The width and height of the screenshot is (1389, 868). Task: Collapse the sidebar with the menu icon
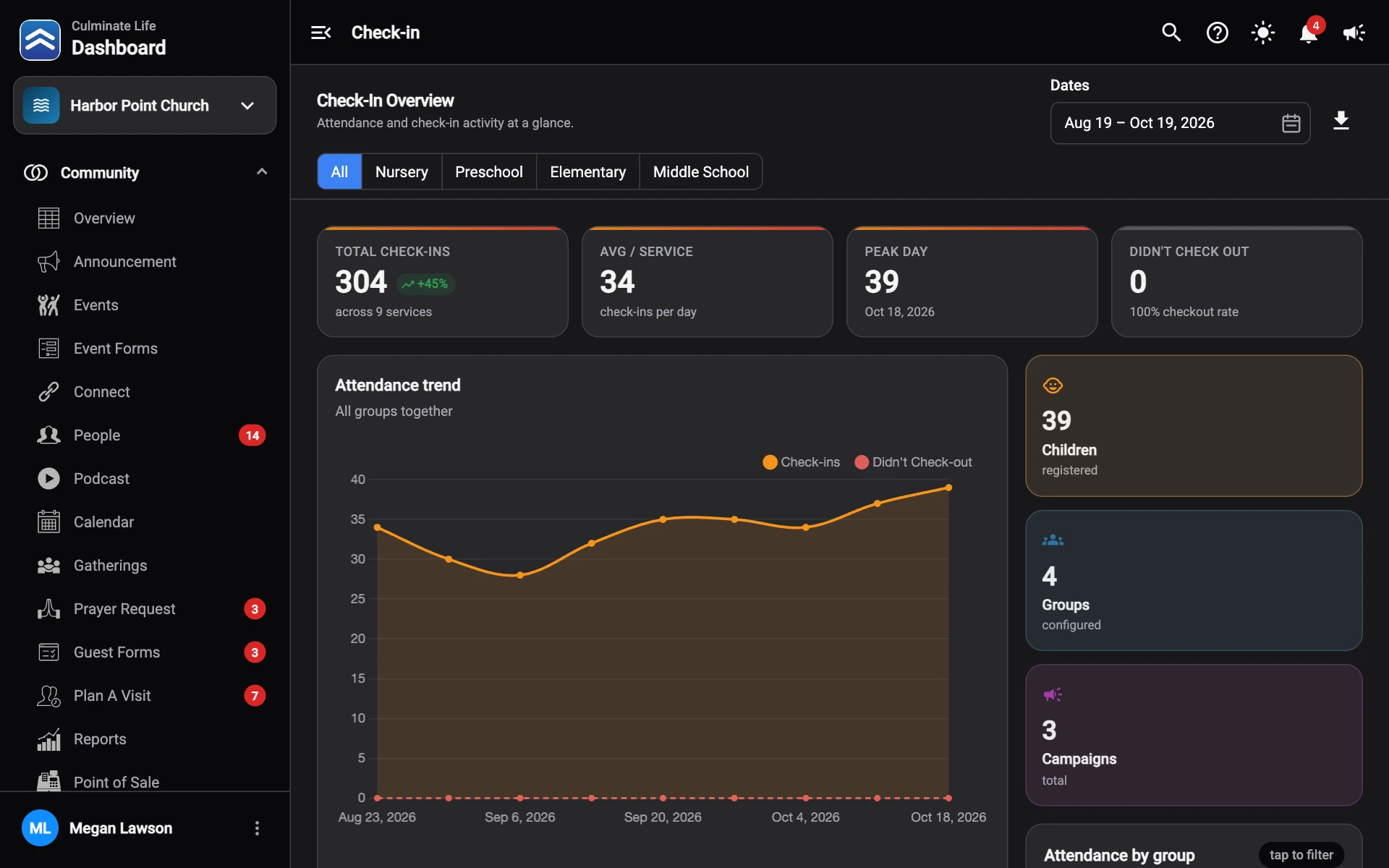click(x=320, y=33)
